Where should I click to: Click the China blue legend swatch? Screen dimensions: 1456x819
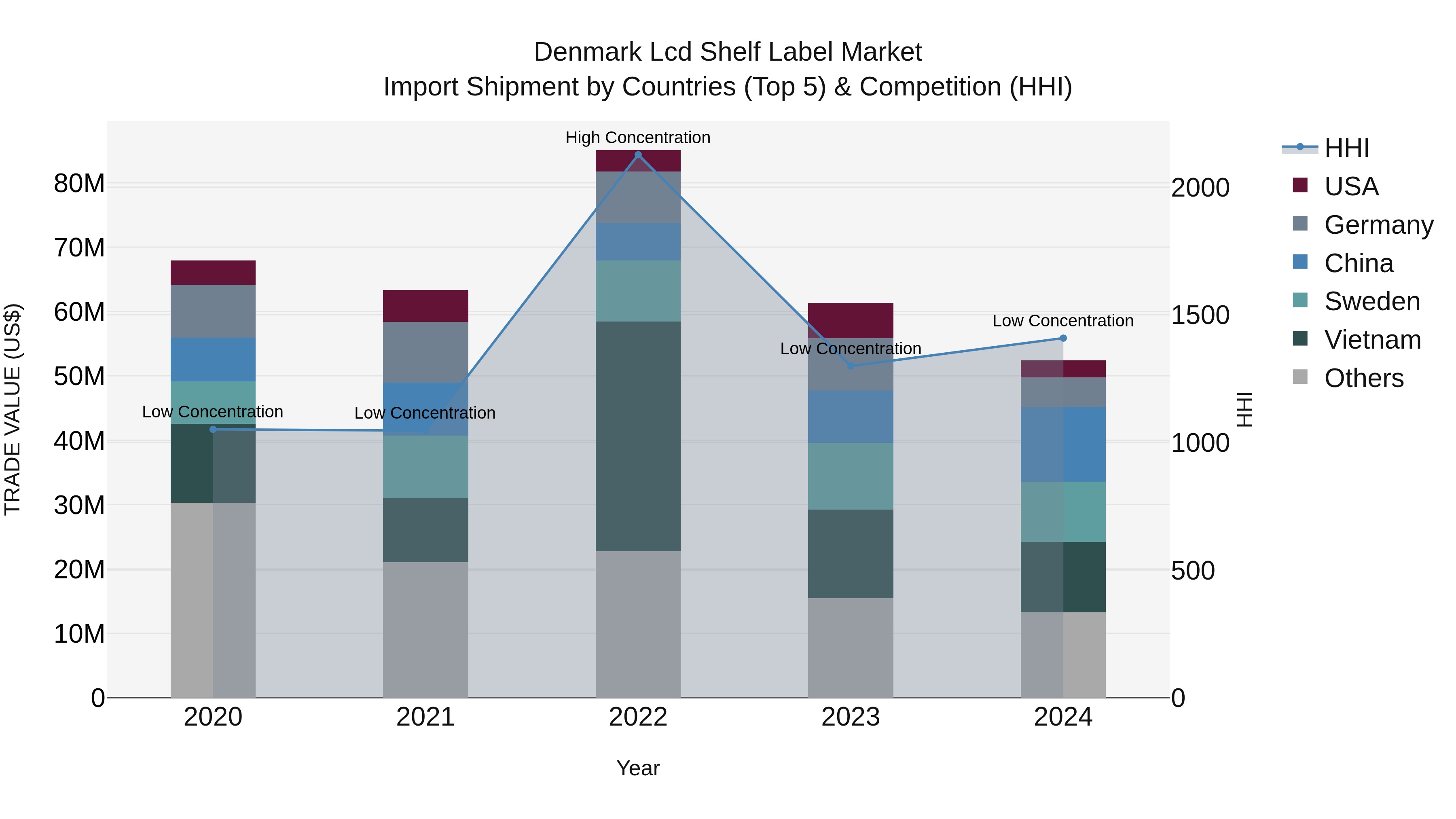(1300, 262)
